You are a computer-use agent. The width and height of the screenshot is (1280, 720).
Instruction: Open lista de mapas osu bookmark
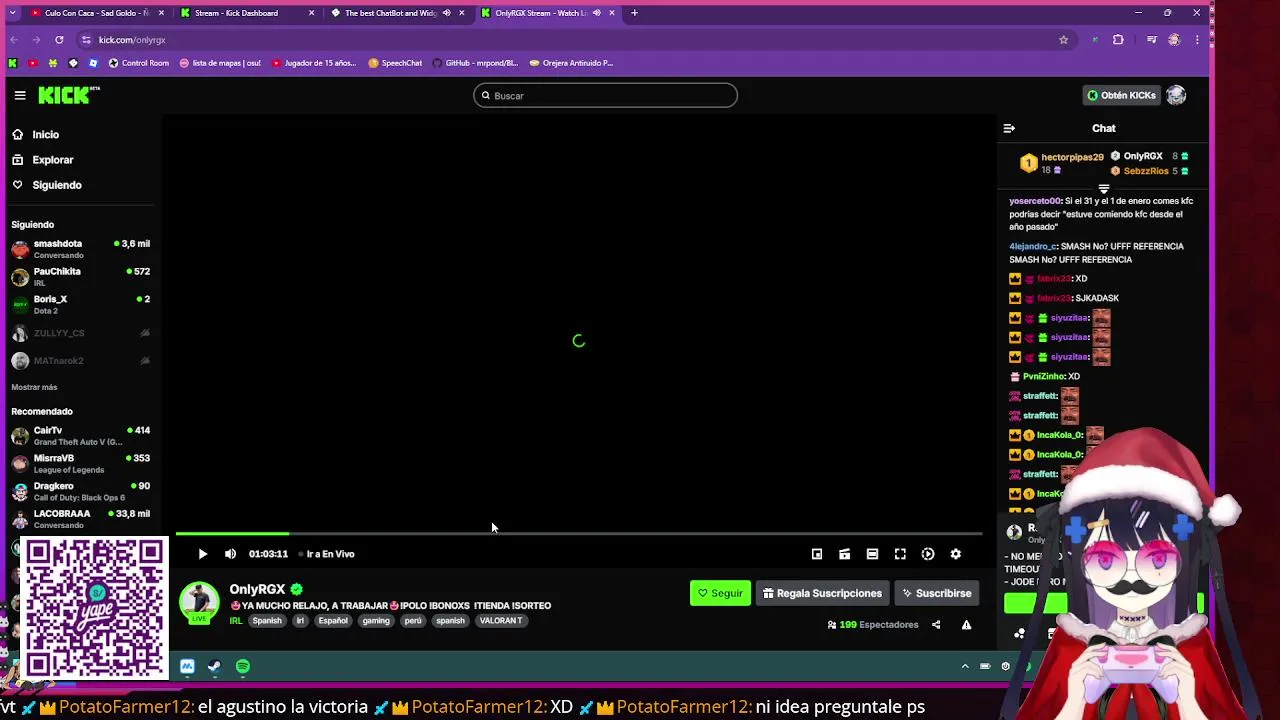[220, 63]
